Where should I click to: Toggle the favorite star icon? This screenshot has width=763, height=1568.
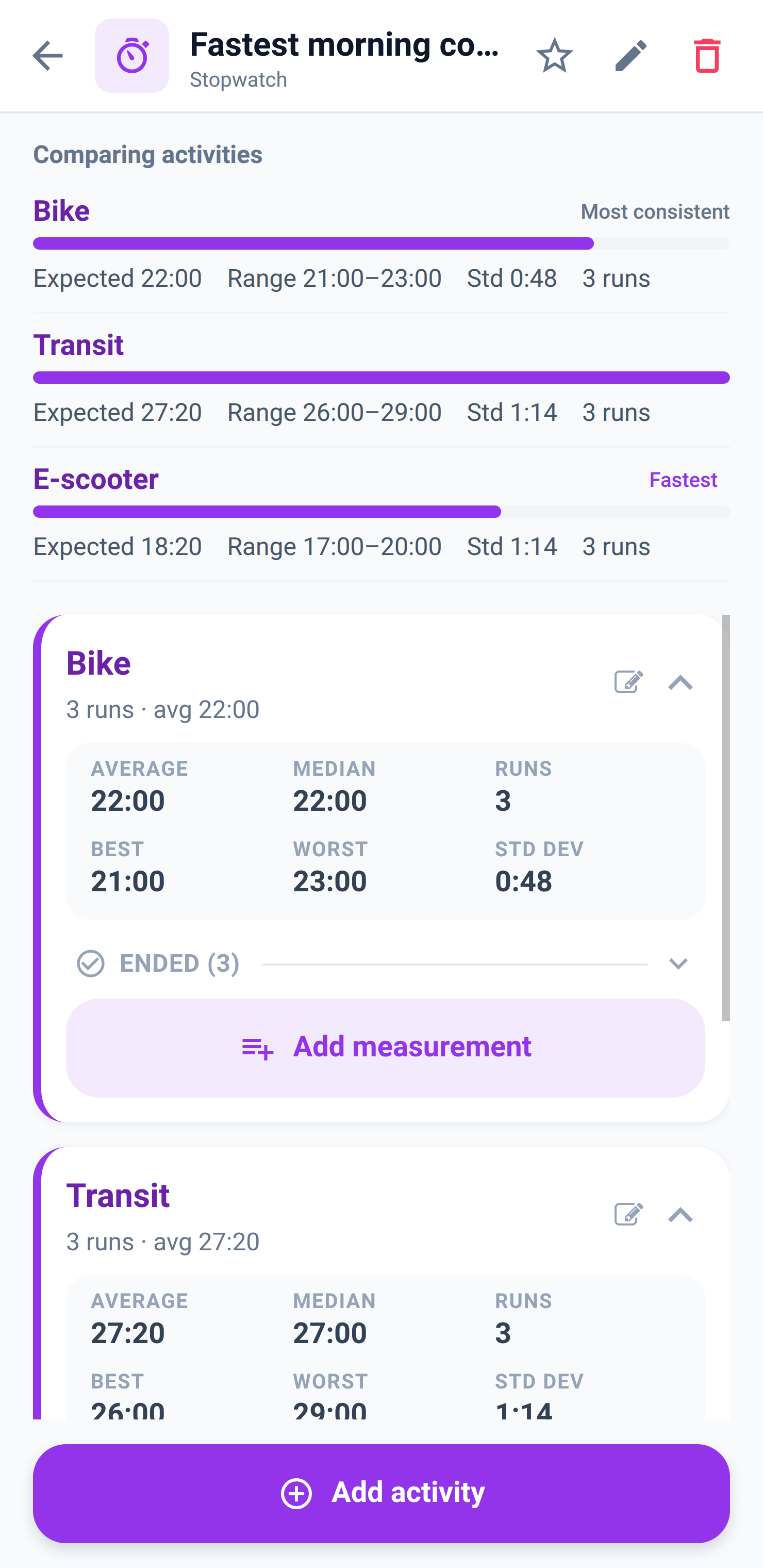tap(554, 56)
